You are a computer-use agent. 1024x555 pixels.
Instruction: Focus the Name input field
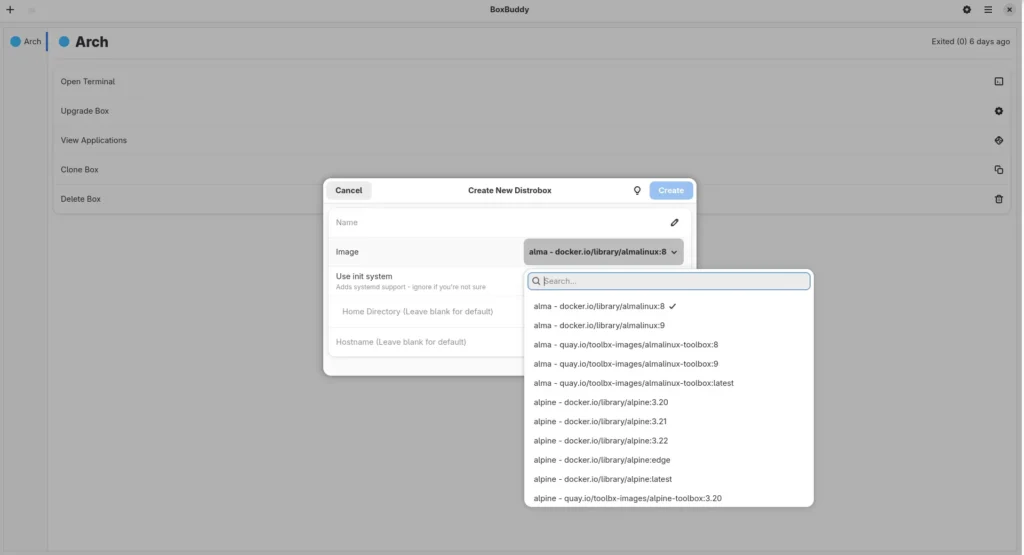(509, 223)
